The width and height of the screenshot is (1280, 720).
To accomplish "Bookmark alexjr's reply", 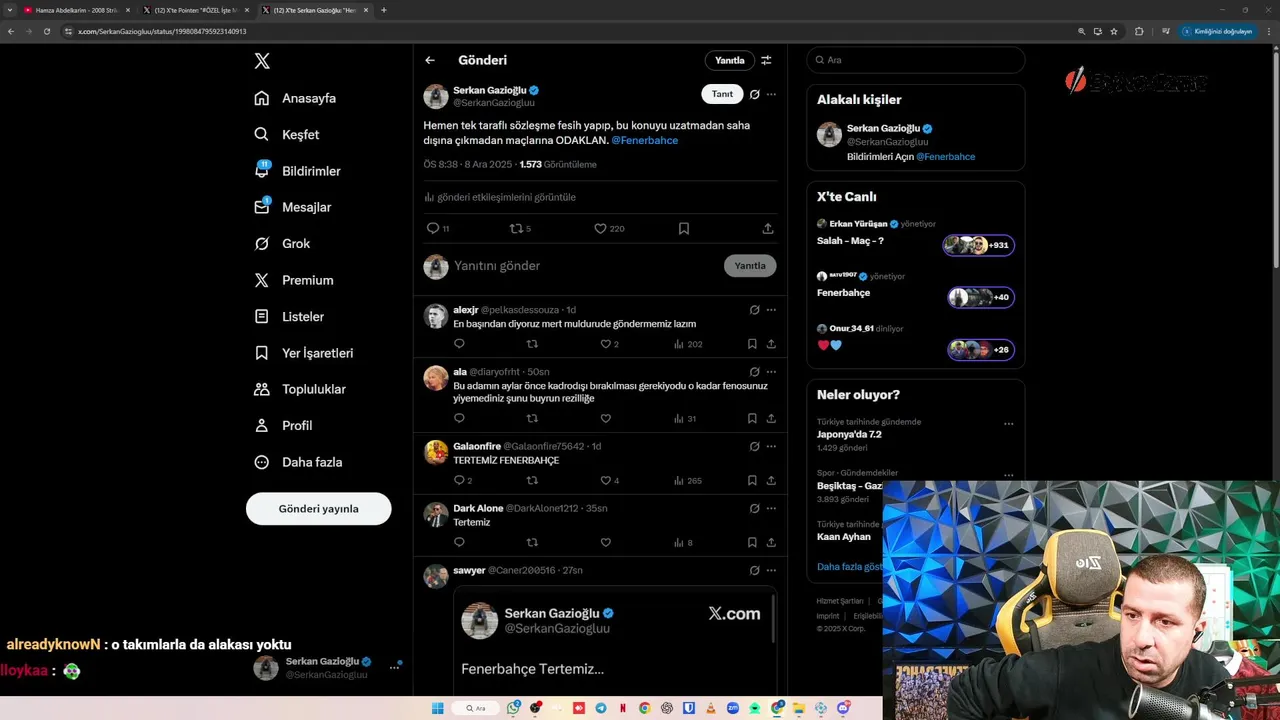I will [752, 344].
